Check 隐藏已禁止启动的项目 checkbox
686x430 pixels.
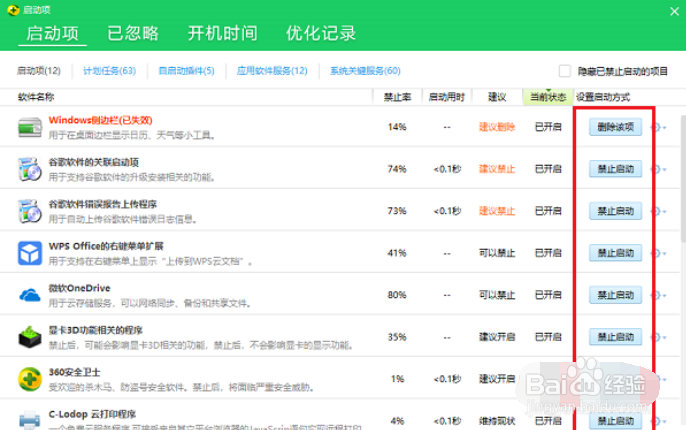point(565,71)
